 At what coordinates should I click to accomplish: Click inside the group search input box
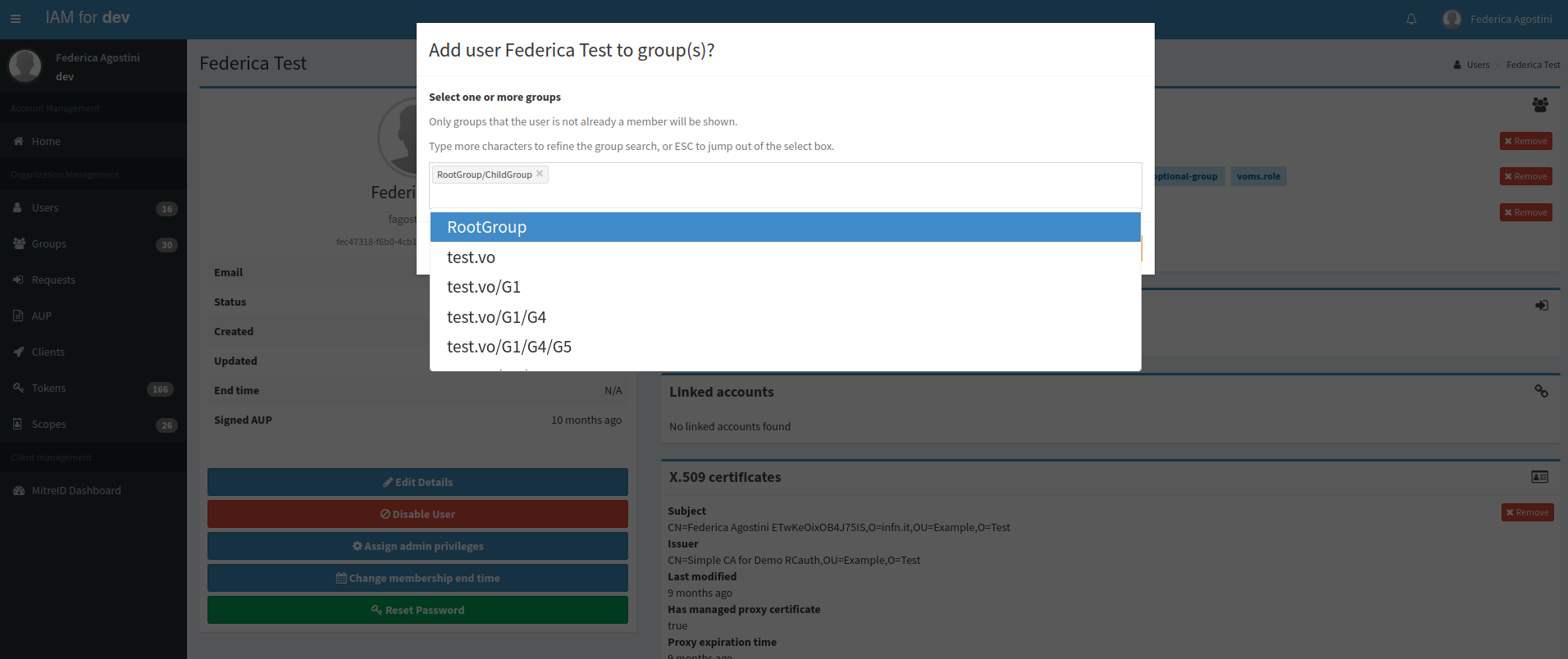click(785, 194)
